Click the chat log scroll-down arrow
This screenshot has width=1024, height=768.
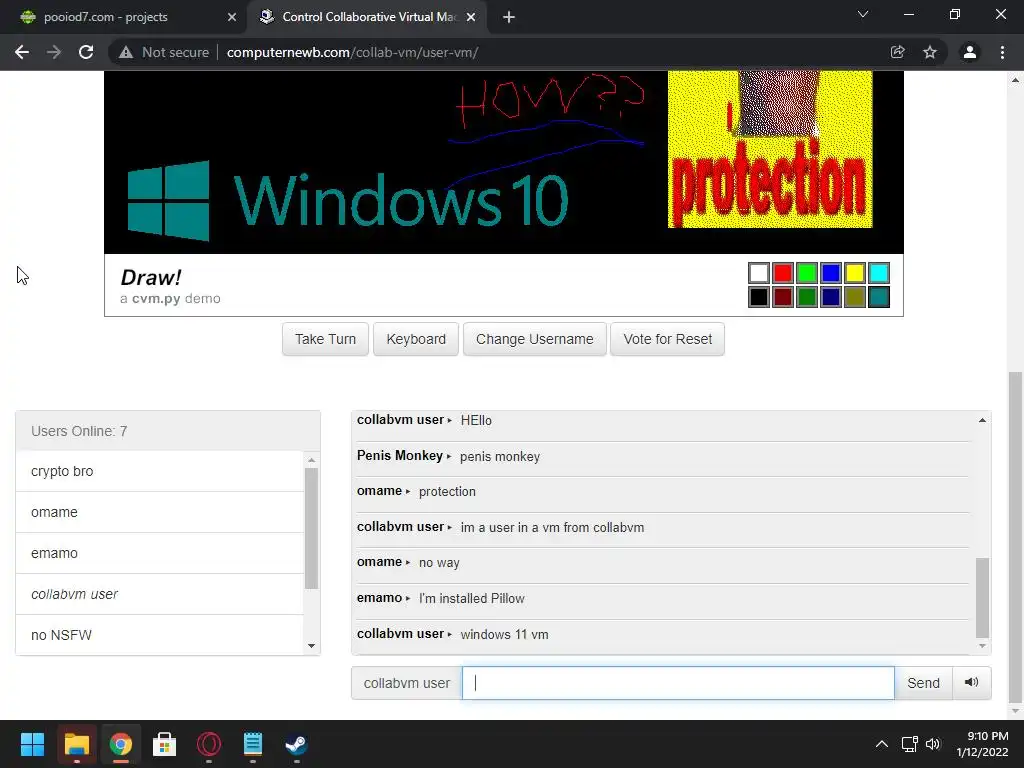point(982,646)
